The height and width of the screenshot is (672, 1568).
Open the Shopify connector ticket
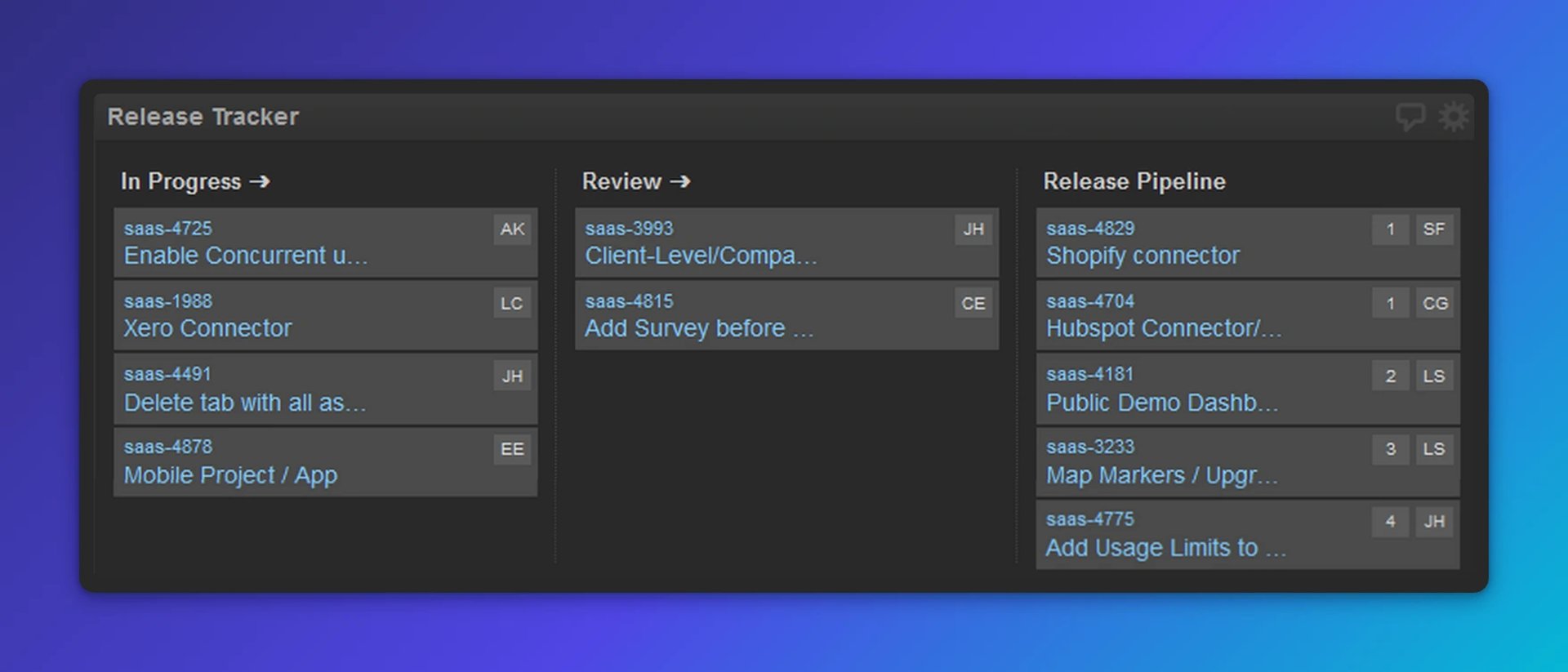(1143, 256)
